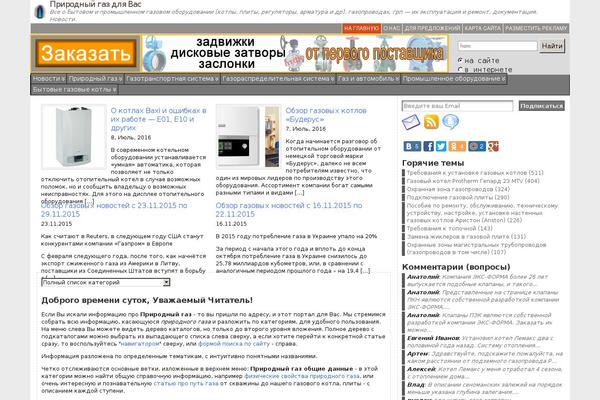The image size is (600, 400).
Task: Open hot topic 'Требования к установке газовых котлов'
Action: pyautogui.click(x=474, y=173)
